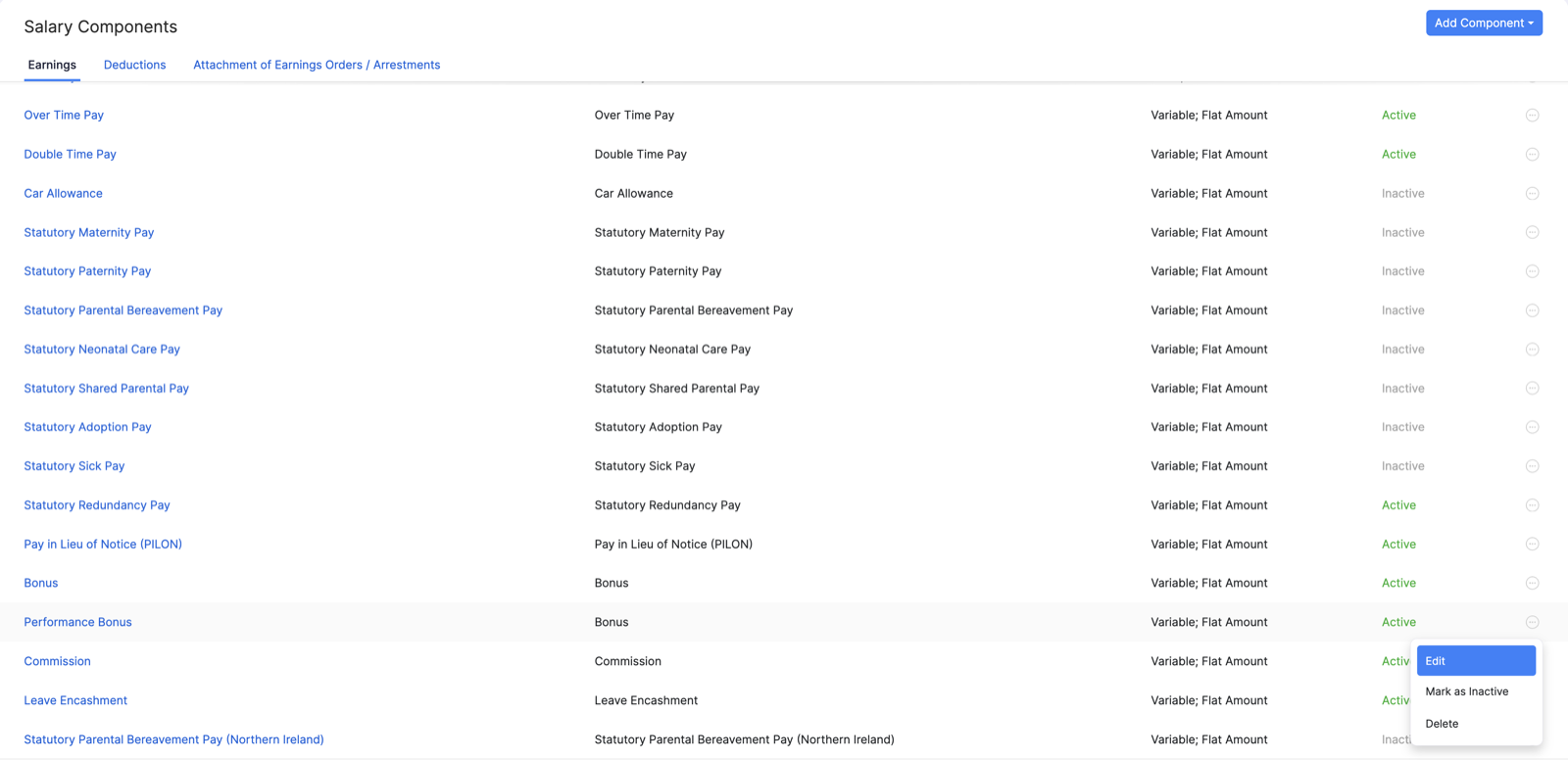Viewport: 1568px width, 760px height.
Task: Open Attachment of Earnings Orders / Arrestments tab
Action: (317, 65)
